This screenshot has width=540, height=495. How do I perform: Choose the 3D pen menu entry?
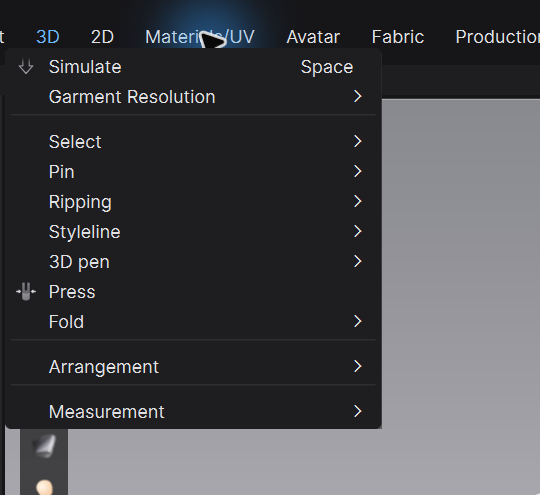(194, 261)
